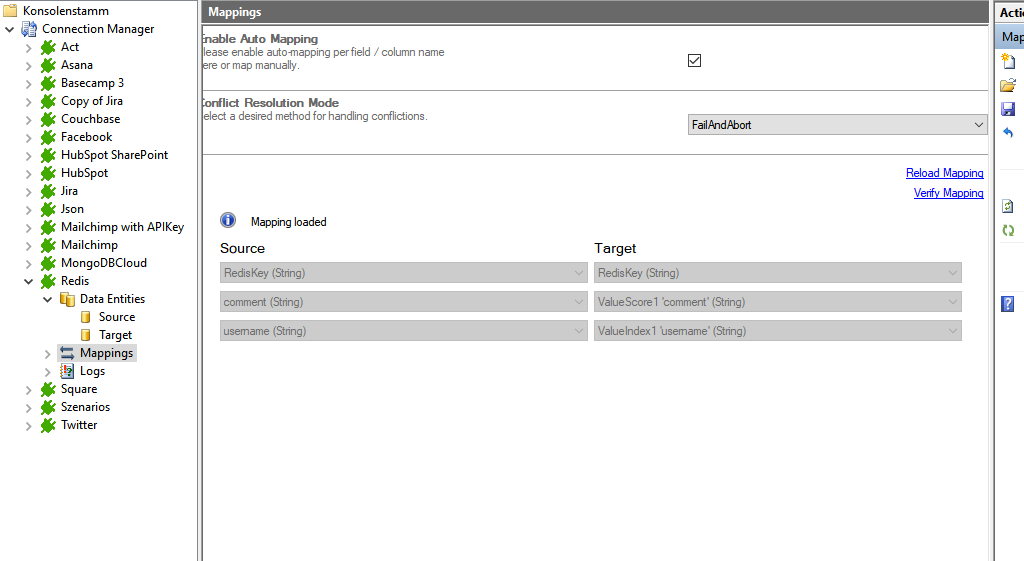This screenshot has height=561, width=1024.
Task: Open the Conflict Resolution Mode dropdown
Action: click(x=837, y=125)
